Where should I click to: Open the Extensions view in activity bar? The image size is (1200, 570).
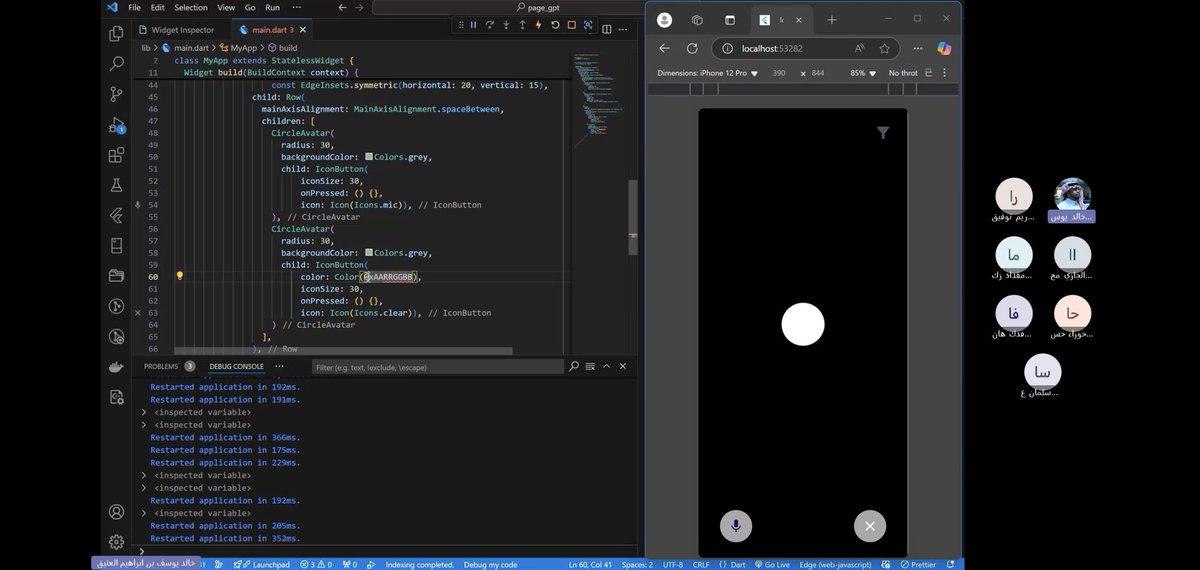tap(117, 156)
